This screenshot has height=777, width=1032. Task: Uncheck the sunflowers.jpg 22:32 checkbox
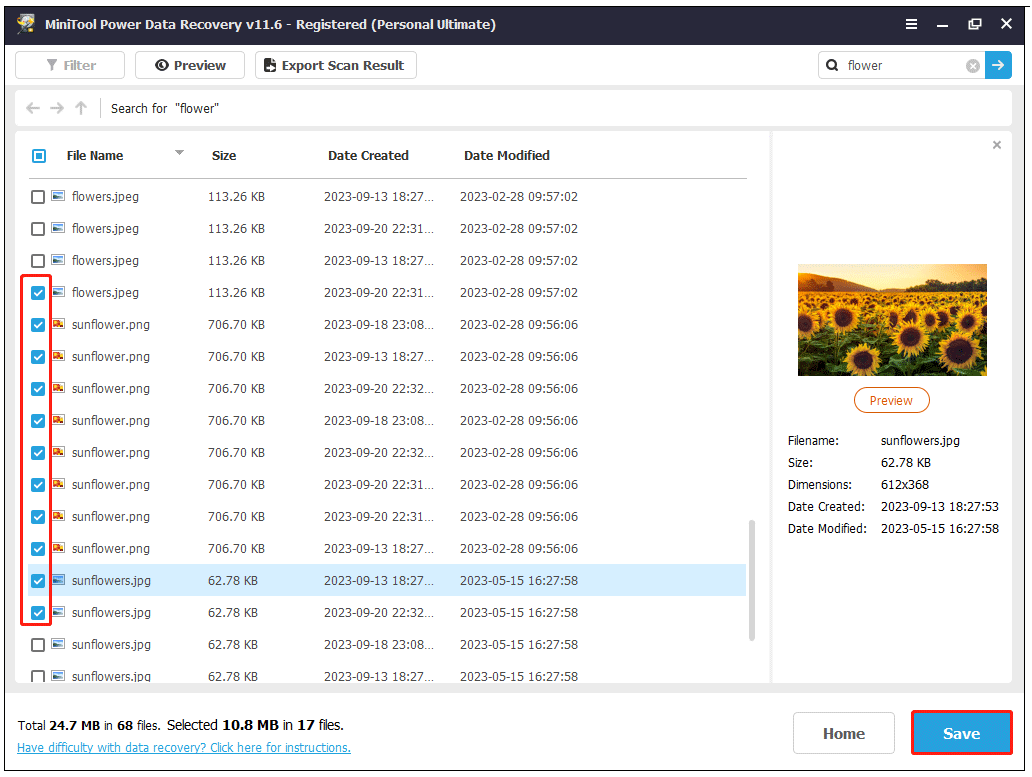pyautogui.click(x=38, y=613)
